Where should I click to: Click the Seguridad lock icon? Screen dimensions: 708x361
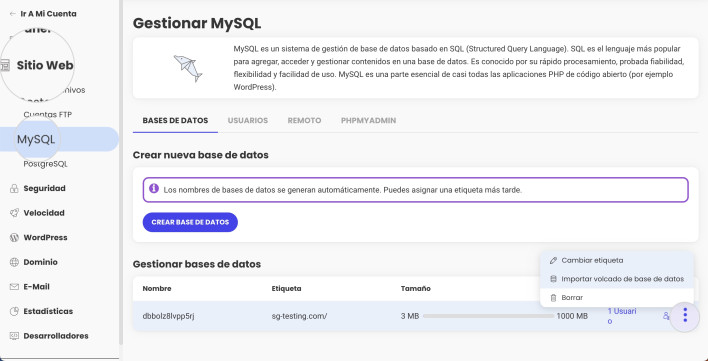point(14,189)
